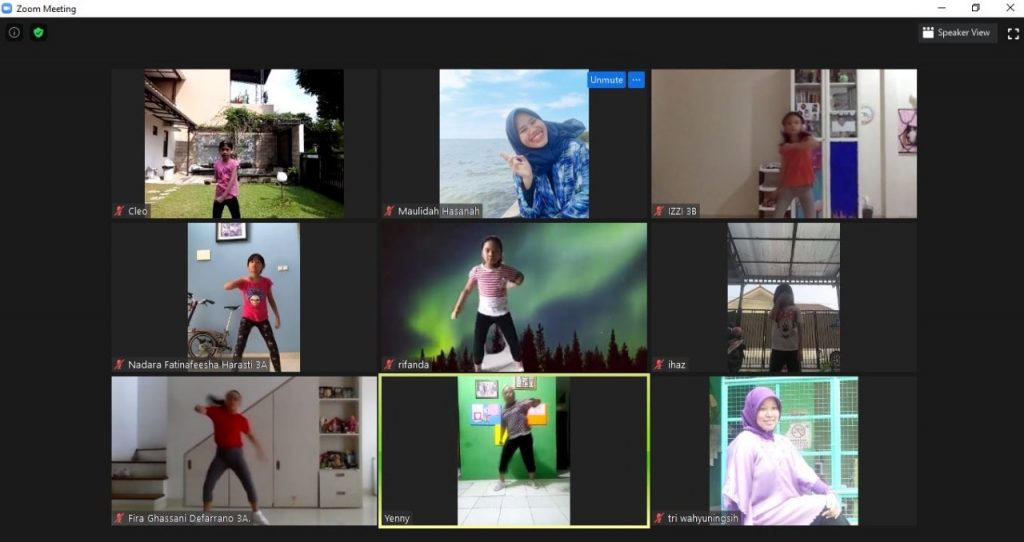The image size is (1024, 542).
Task: Select rifanda's aurora background video
Action: (x=514, y=296)
